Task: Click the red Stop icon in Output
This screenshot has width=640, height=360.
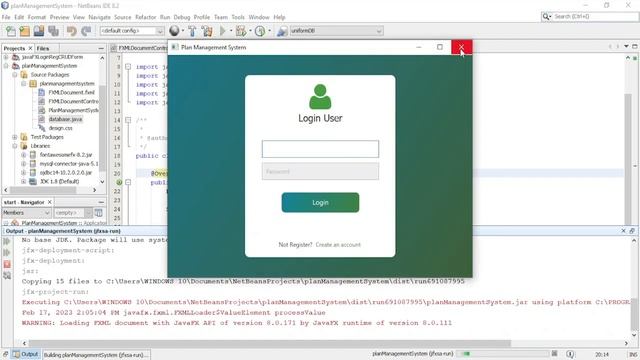Action: [x=7, y=264]
